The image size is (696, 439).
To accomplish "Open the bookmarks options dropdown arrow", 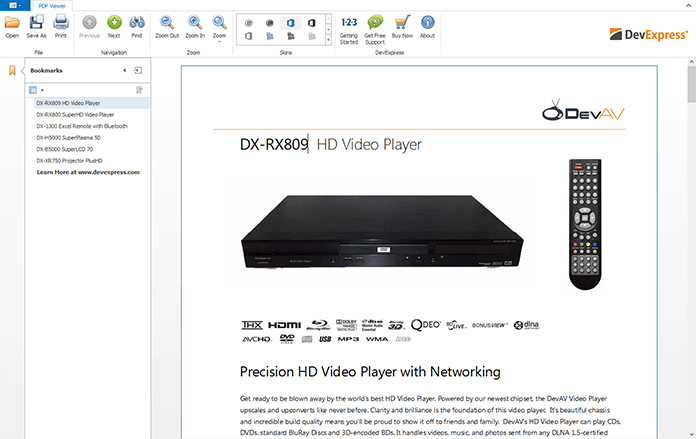I will (x=42, y=90).
